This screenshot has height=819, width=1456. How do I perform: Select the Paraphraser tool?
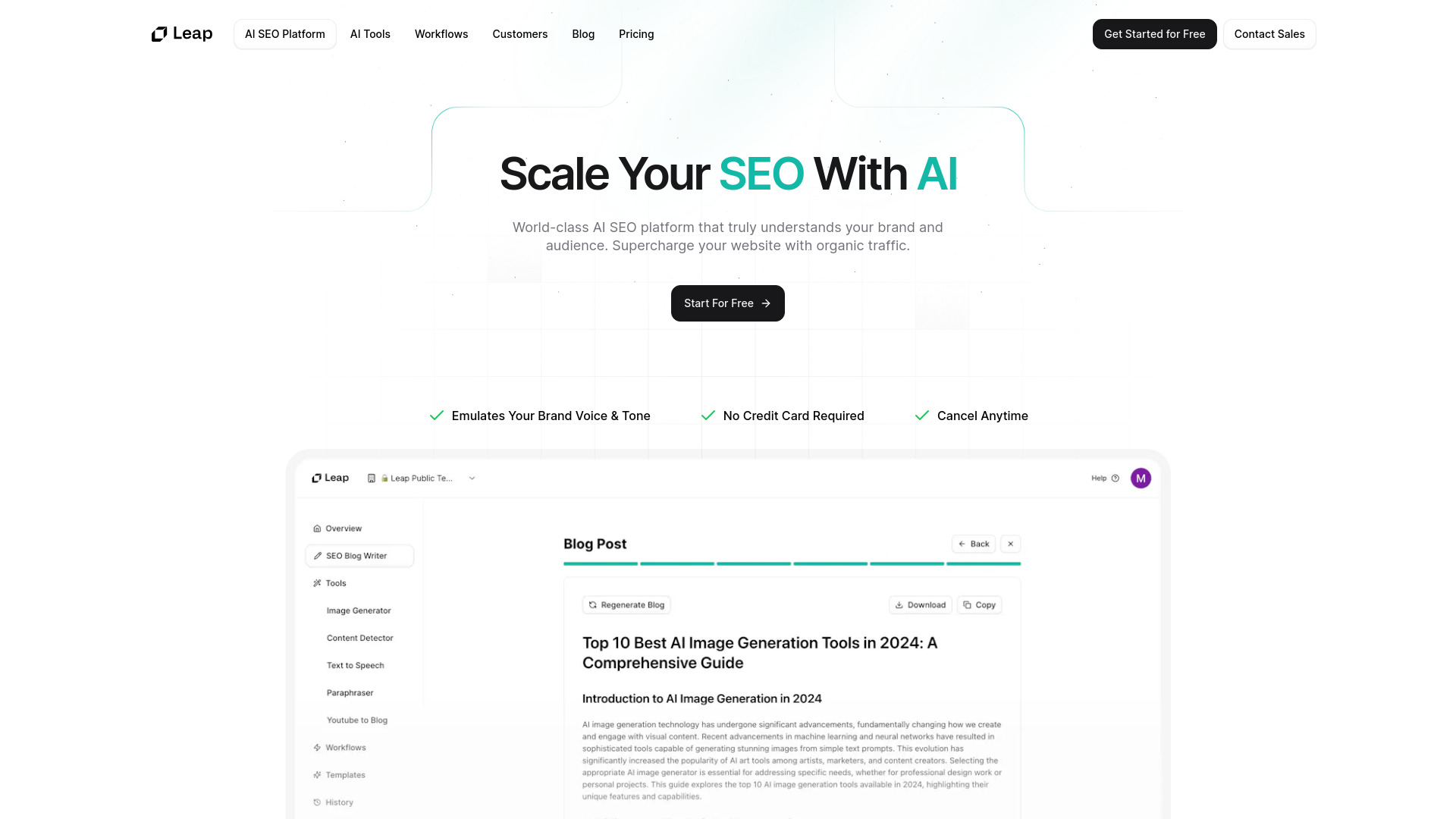[x=350, y=692]
